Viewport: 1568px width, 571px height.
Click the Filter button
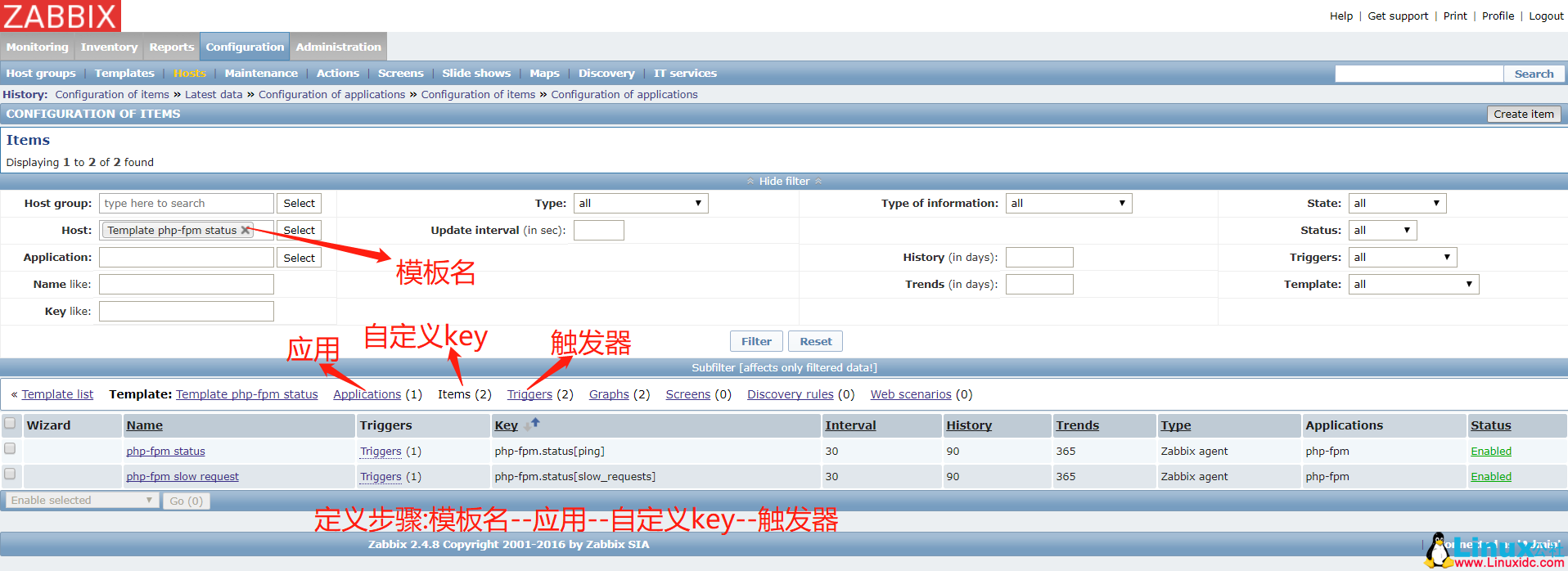tap(756, 341)
